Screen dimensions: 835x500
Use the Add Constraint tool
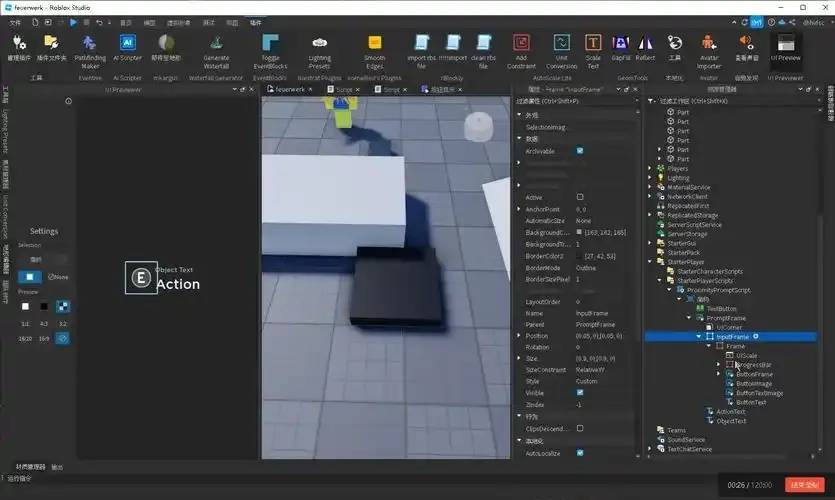click(x=521, y=51)
